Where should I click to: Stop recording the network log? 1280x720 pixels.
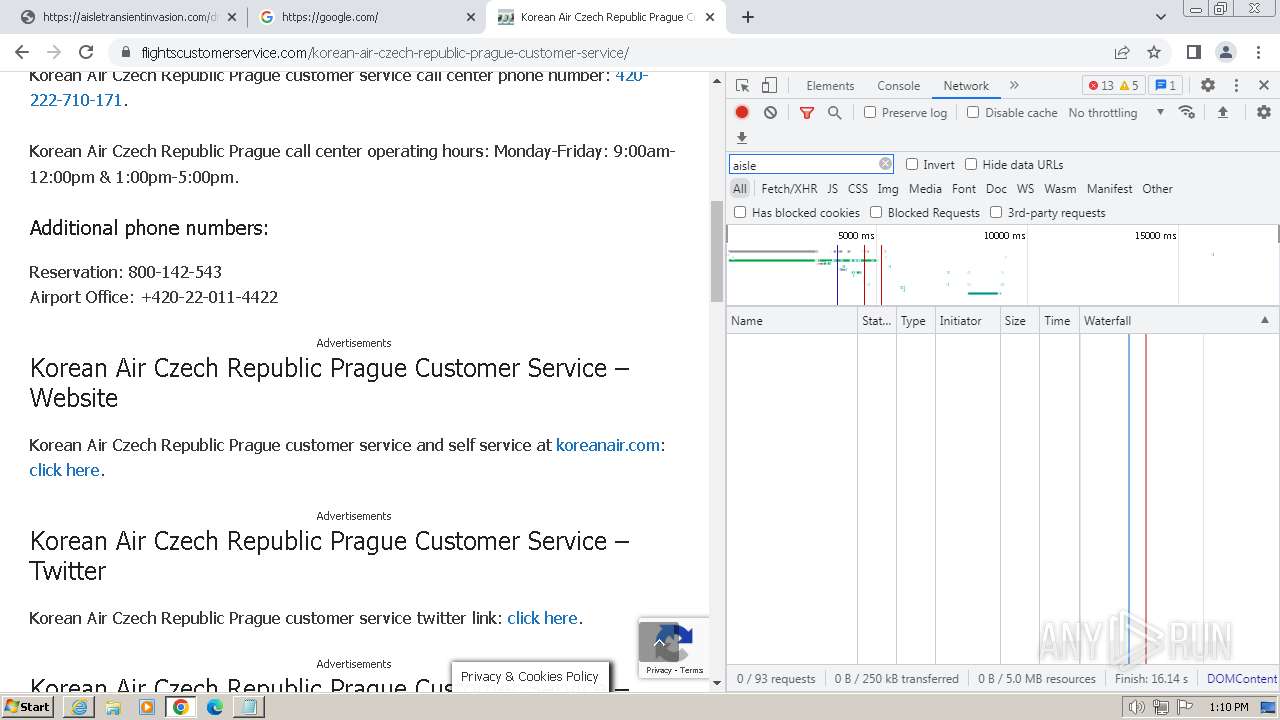742,112
